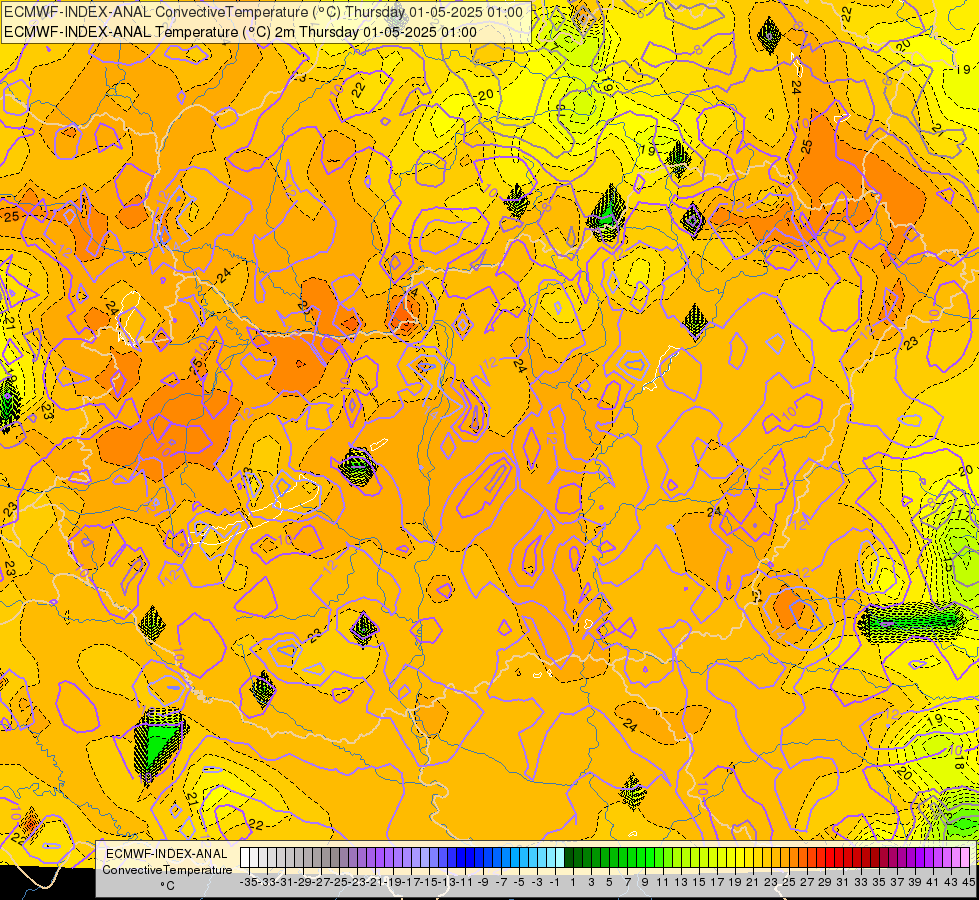Click the '35' legend scale value

pos(879,883)
